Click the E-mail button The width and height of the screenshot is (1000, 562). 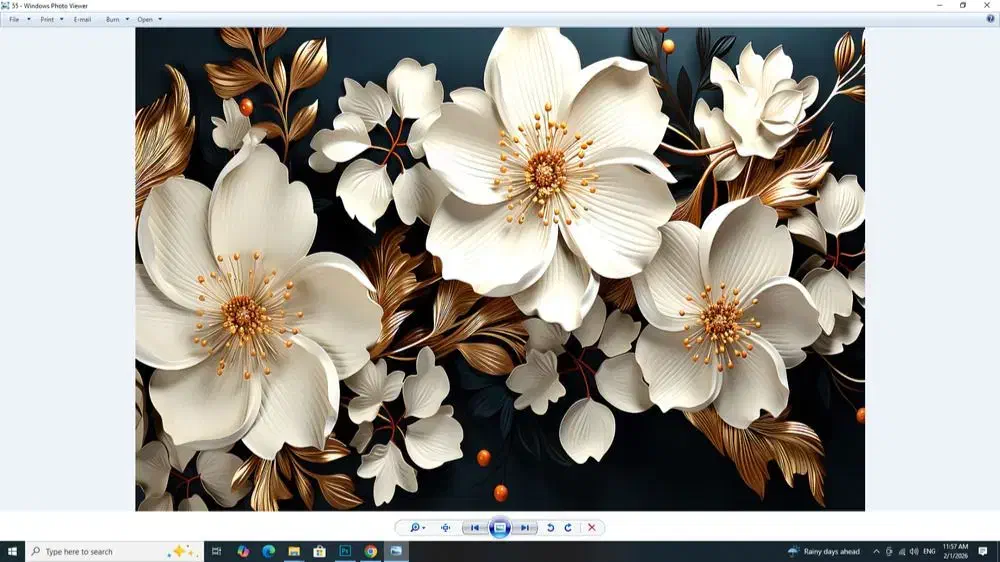pos(82,19)
